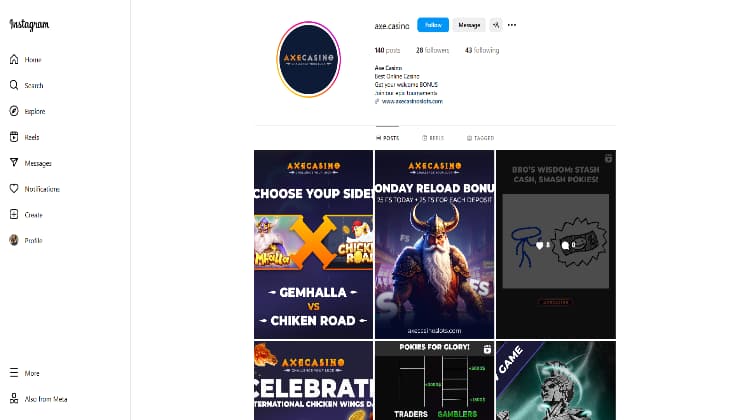Open Notifications heart icon
This screenshot has width=740, height=420.
click(x=14, y=189)
